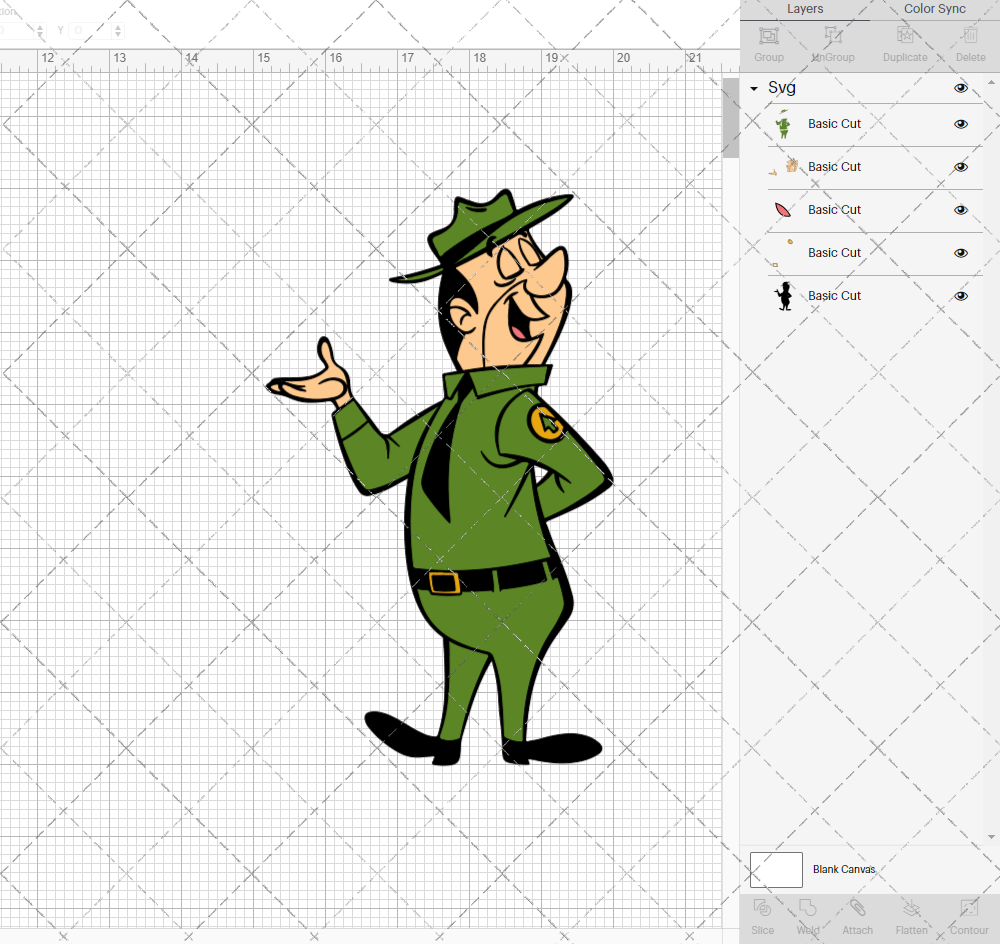Select the black silhouette layer thumbnail
This screenshot has width=1000, height=944.
click(784, 296)
